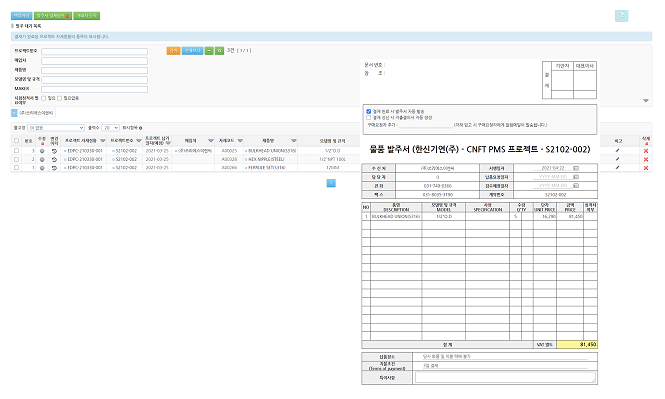665x399 pixels.
Task: Check the second auto-create checkbox in order form
Action: click(369, 117)
